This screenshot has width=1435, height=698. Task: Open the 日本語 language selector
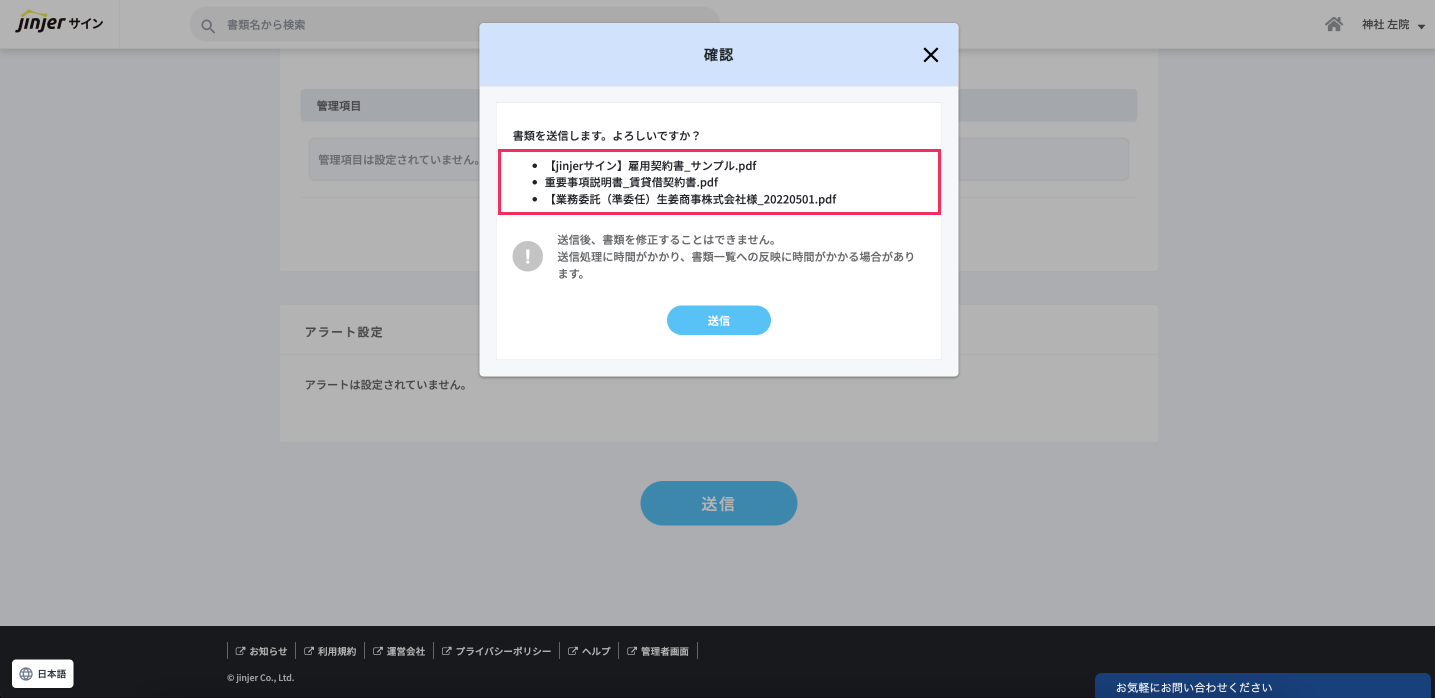43,674
